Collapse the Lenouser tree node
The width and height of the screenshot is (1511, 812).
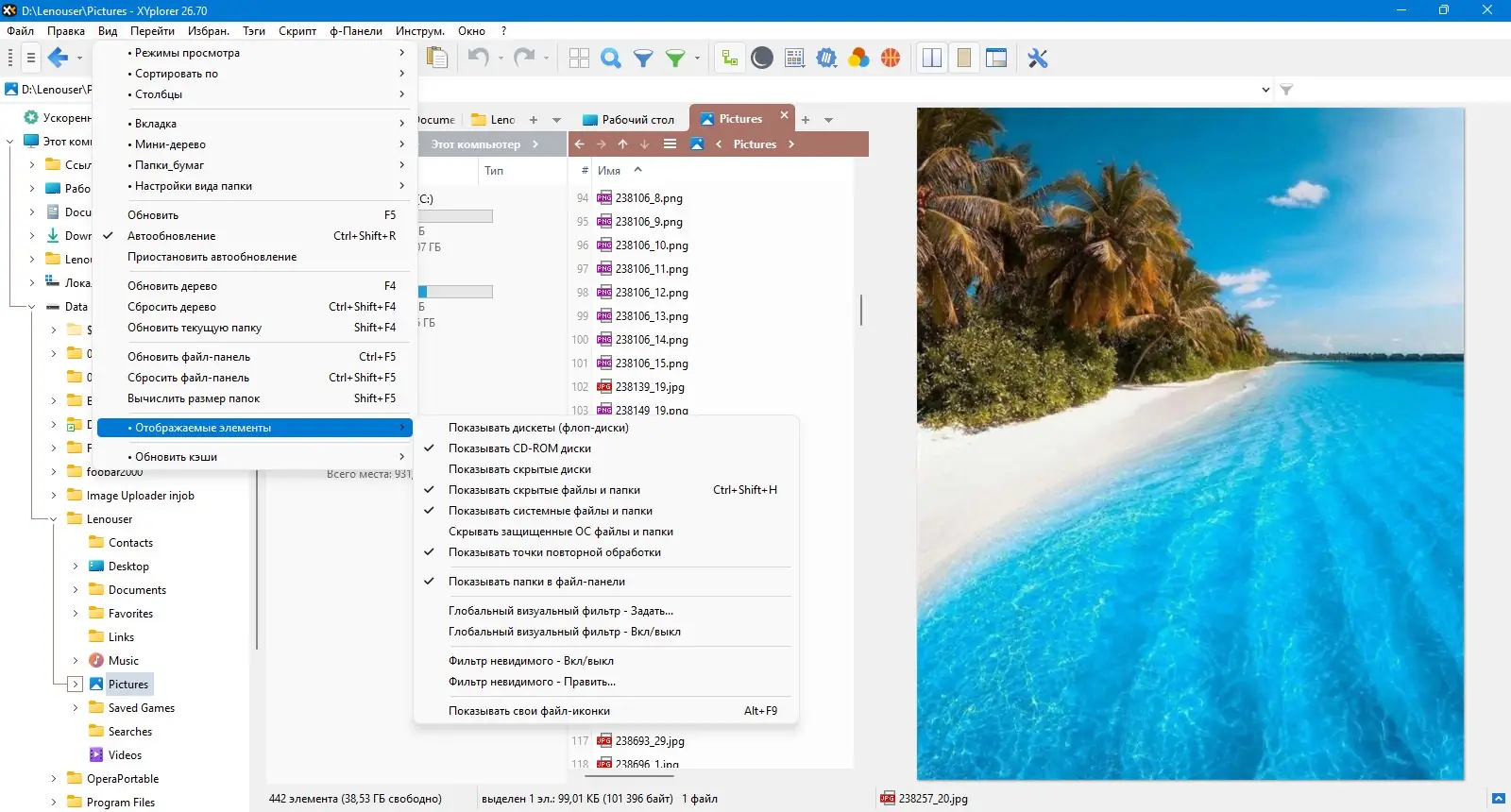[x=54, y=519]
